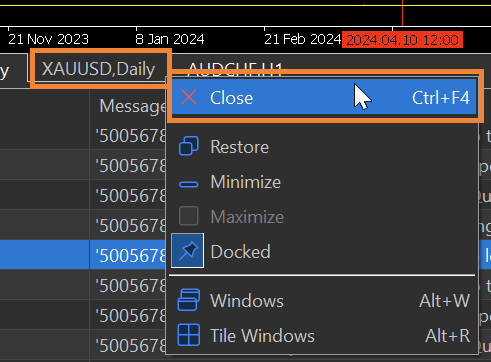Click the 8 Jan 2024 date label

(x=170, y=39)
